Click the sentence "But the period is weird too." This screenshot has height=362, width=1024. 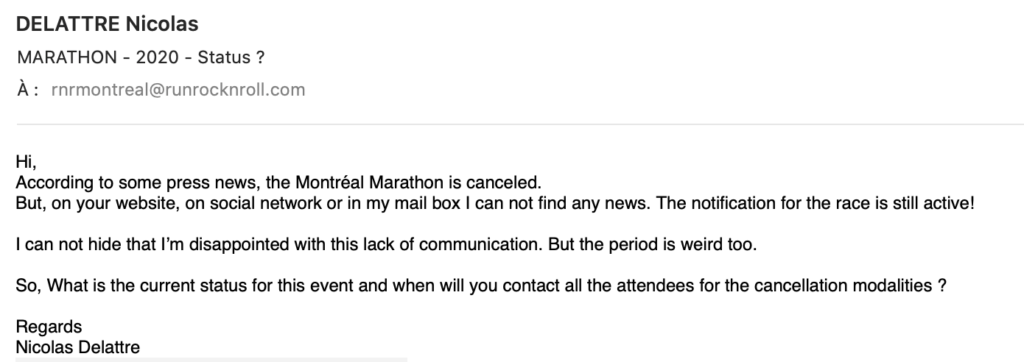[652, 244]
